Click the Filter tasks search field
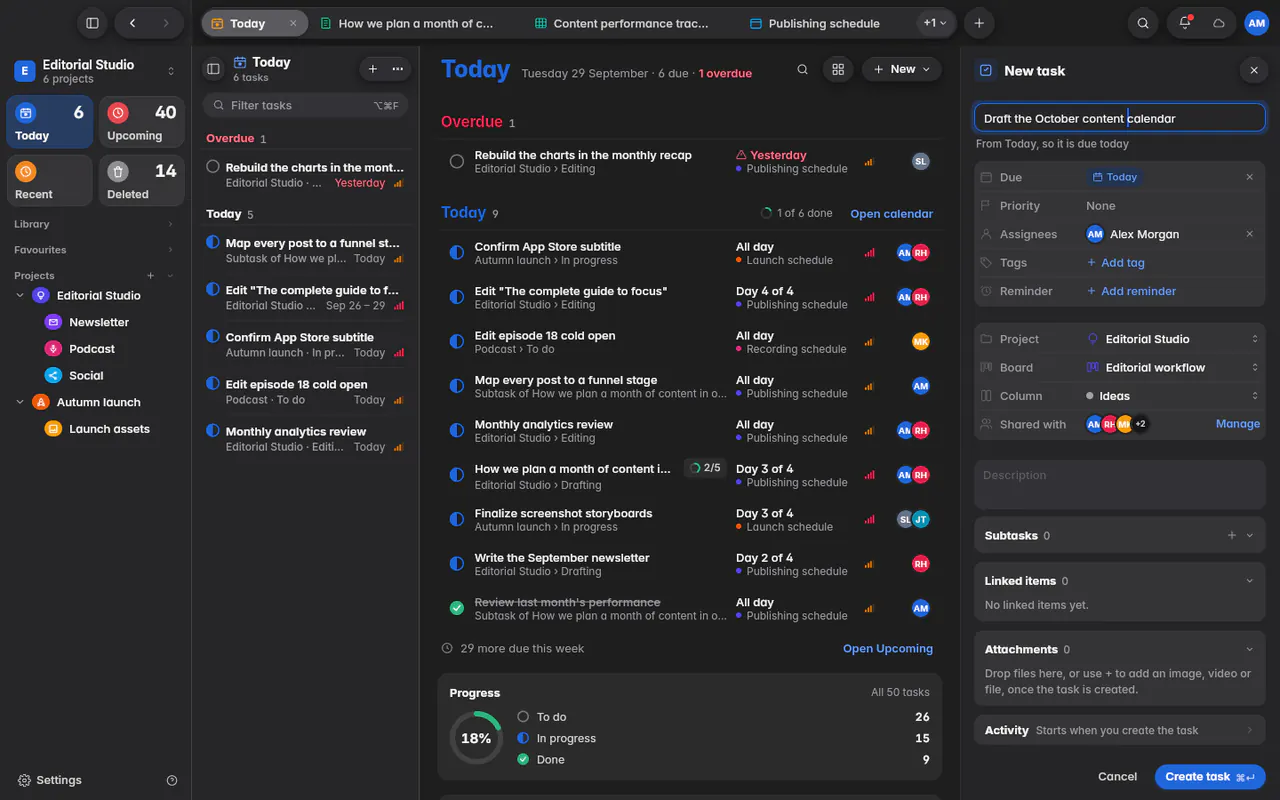Screen dimensions: 1280x800 pos(305,105)
